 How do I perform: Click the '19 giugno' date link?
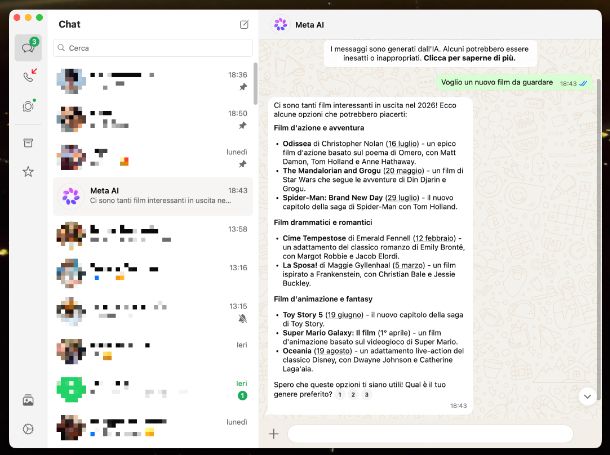(344, 315)
